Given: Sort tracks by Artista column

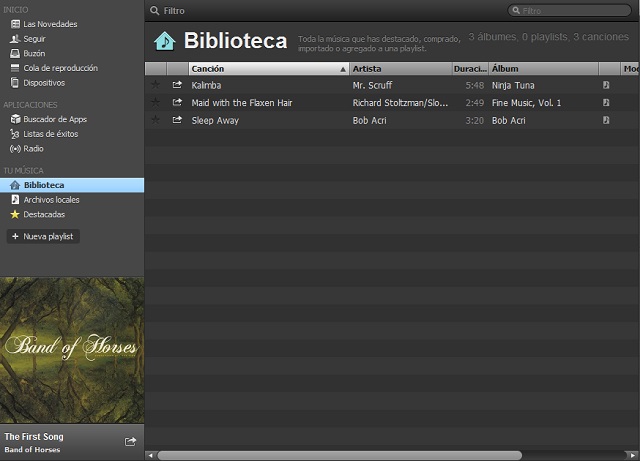Looking at the screenshot, I should coord(398,69).
